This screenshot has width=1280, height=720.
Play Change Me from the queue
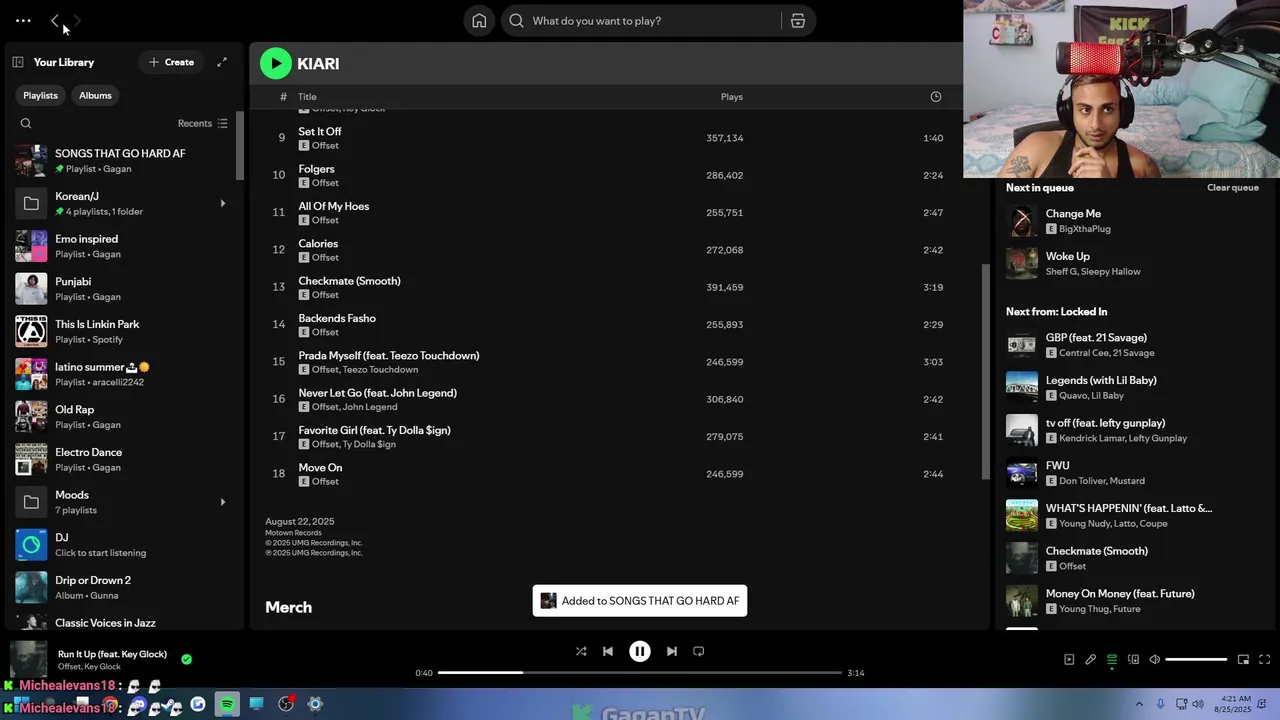click(x=1133, y=221)
